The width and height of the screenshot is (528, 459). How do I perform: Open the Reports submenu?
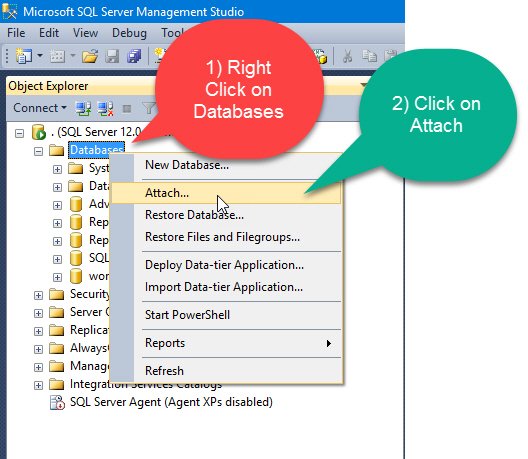(x=226, y=343)
